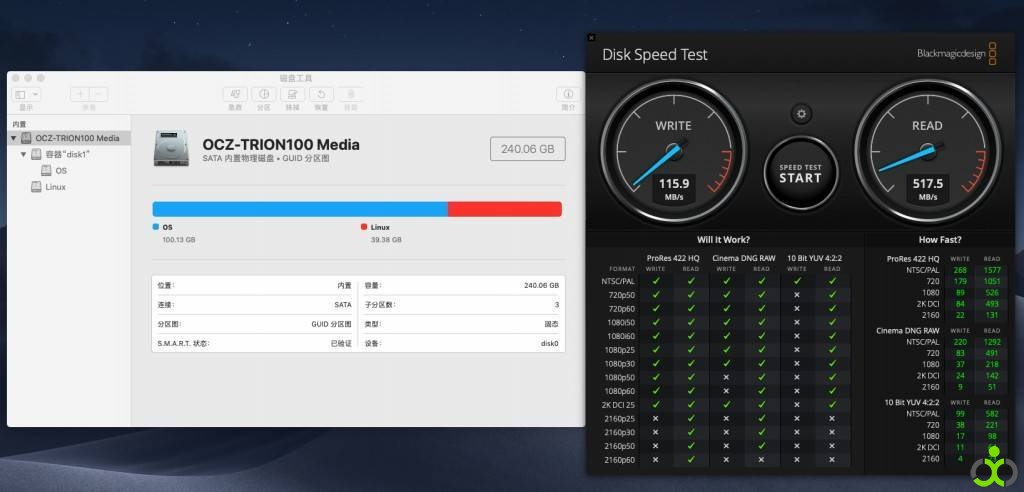Click the WRITE speed gauge
Screen dimensions: 1024x492
[673, 151]
